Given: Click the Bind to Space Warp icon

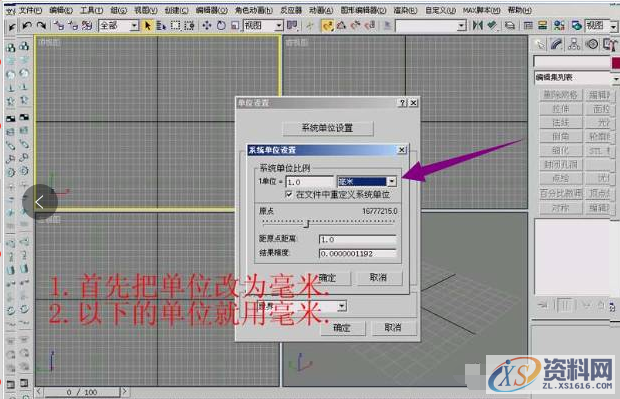Looking at the screenshot, I should [87, 26].
